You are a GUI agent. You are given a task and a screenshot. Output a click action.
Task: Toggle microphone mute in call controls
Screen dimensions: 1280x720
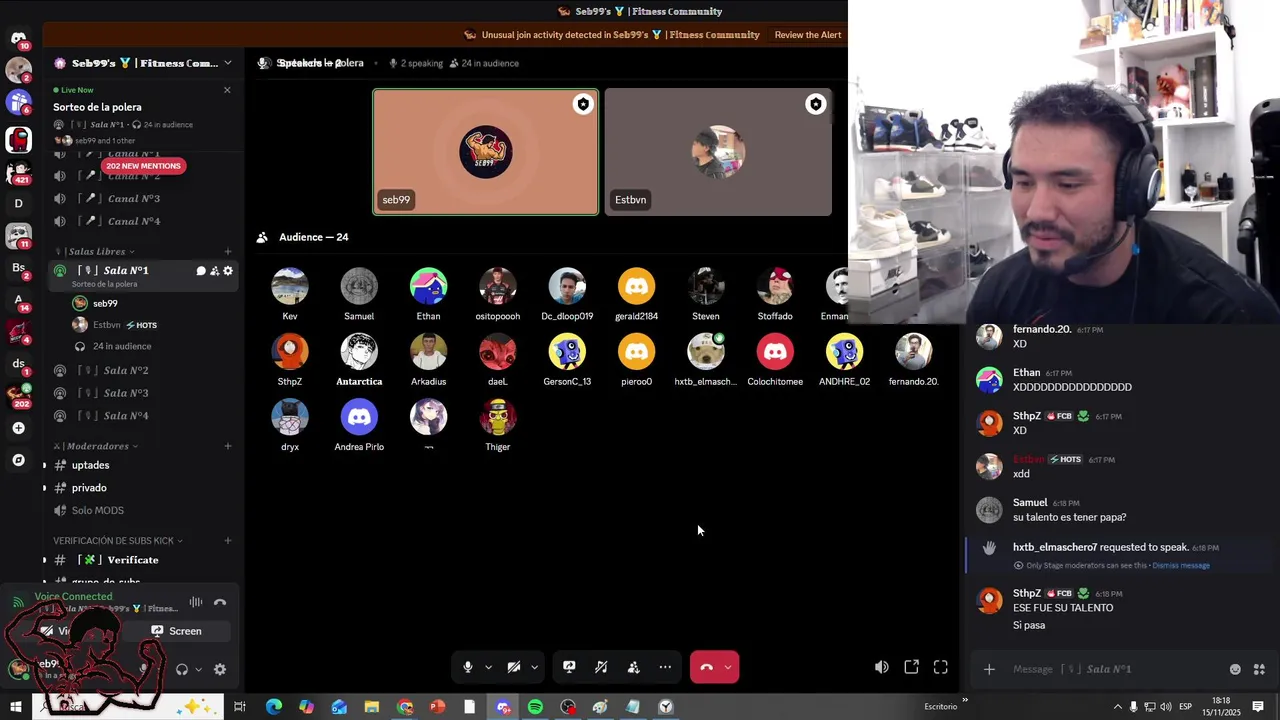(x=467, y=667)
